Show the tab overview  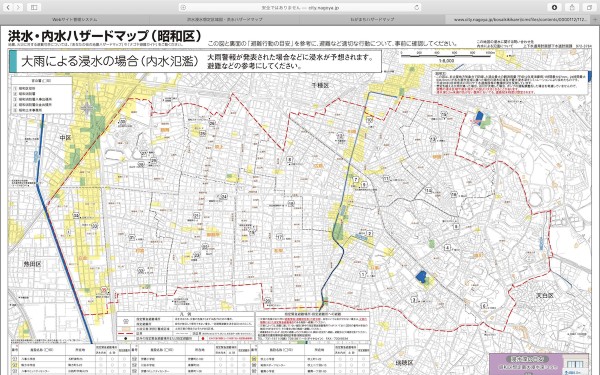coord(589,7)
